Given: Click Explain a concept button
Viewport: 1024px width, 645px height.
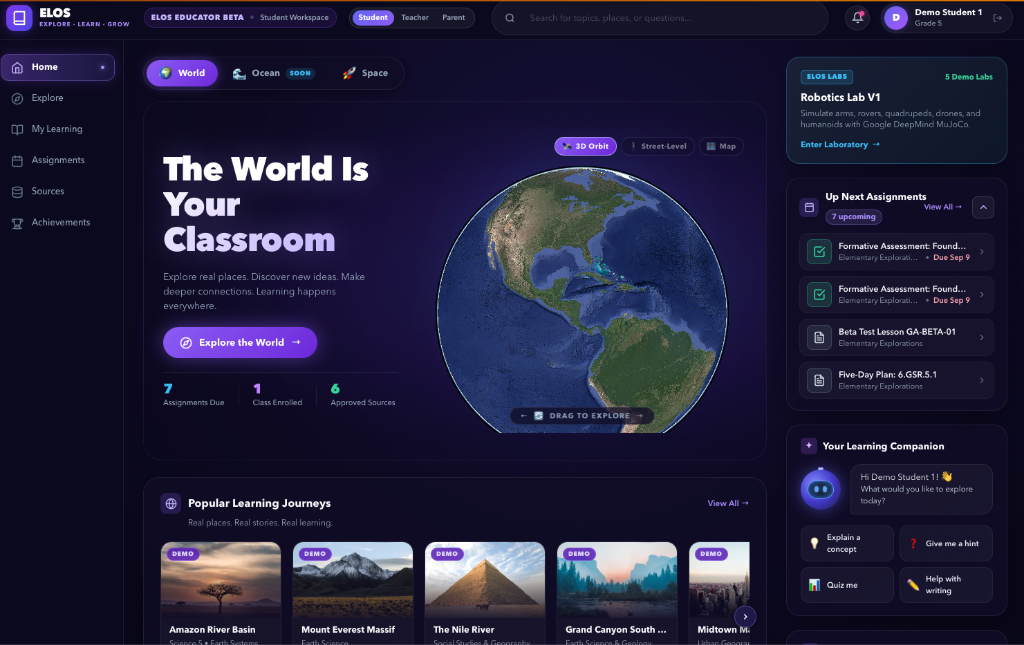Looking at the screenshot, I should [847, 543].
